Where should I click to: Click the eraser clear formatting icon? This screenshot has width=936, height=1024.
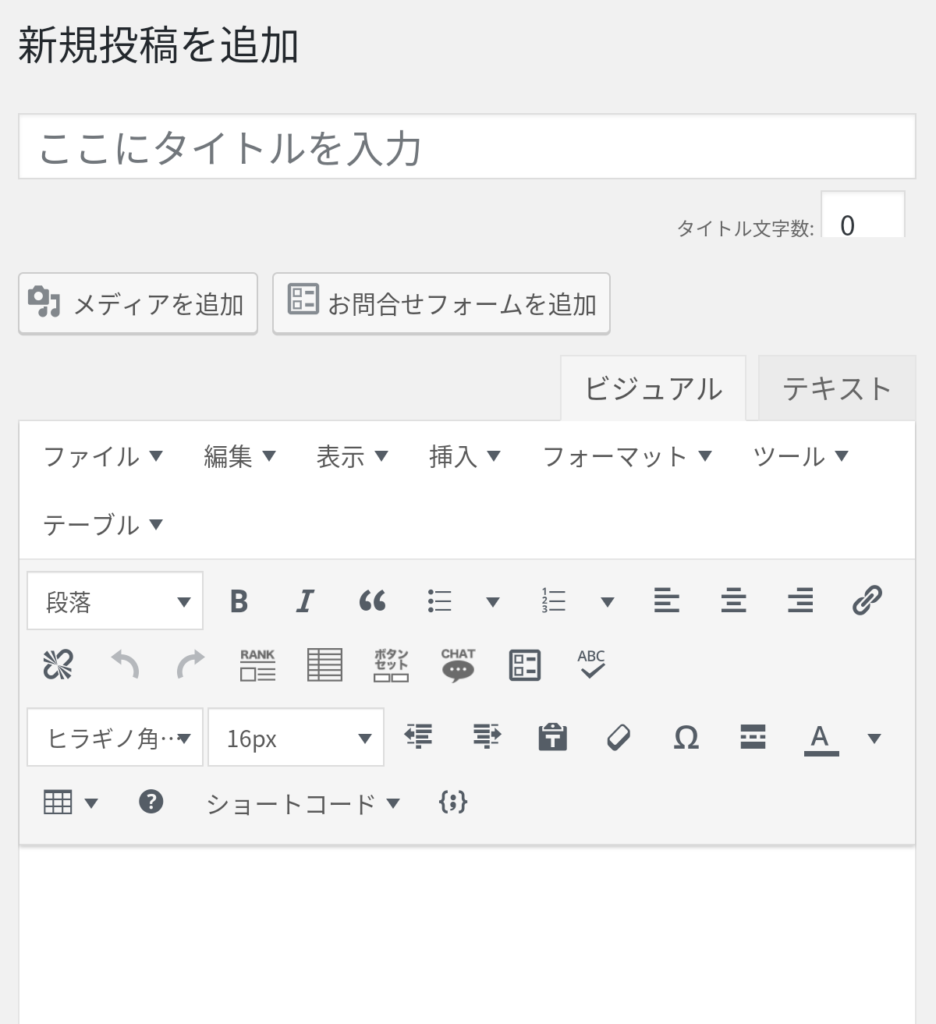(619, 738)
